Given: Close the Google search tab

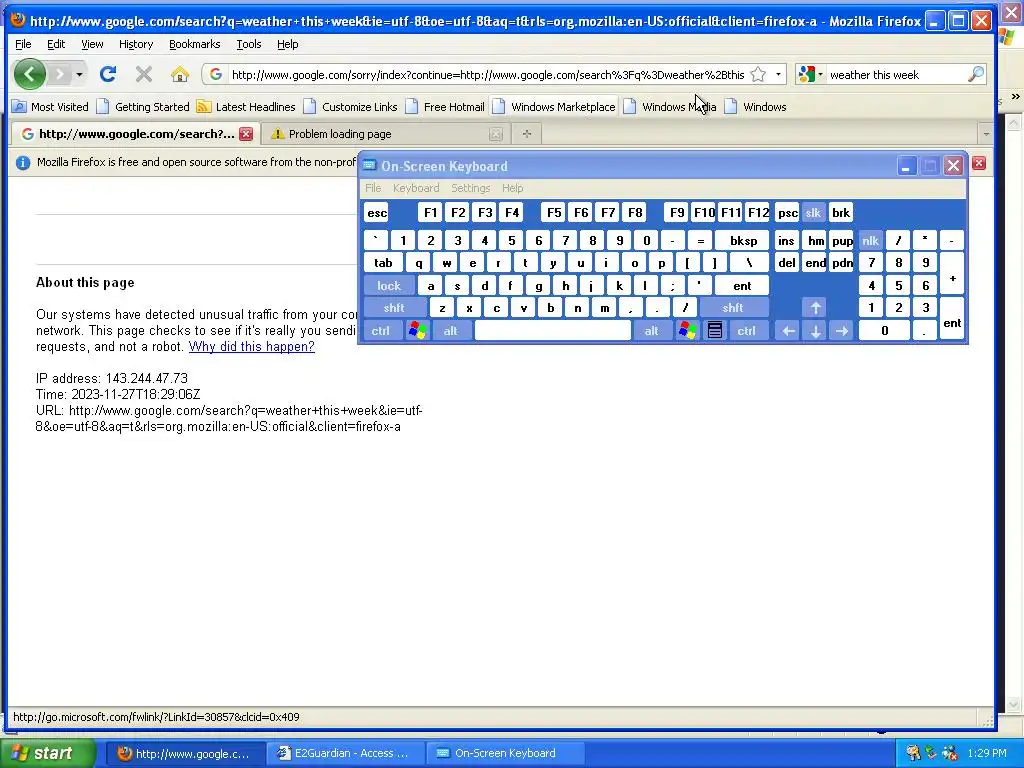Looking at the screenshot, I should point(246,134).
